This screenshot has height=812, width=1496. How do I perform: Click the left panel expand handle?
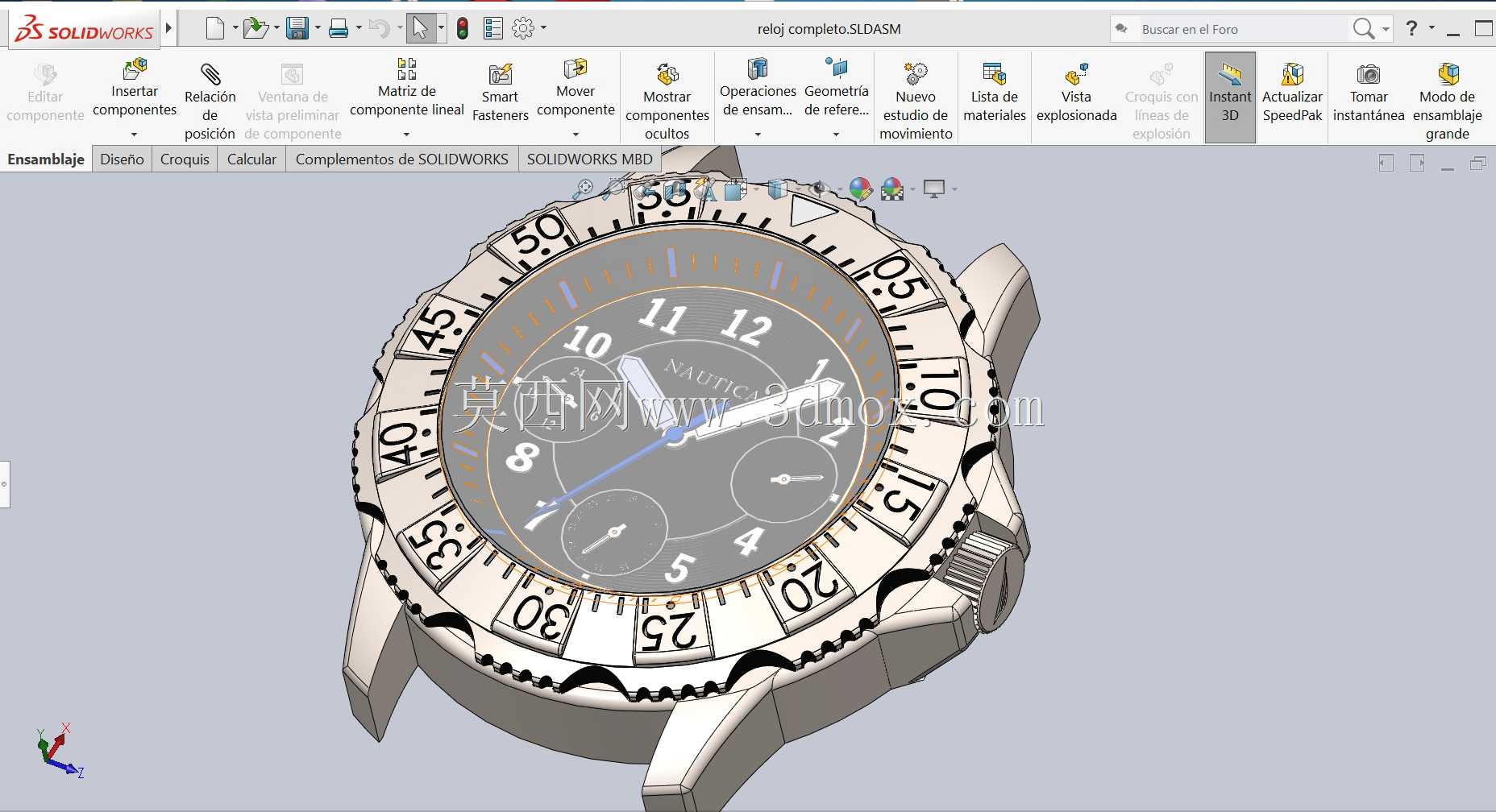5,484
